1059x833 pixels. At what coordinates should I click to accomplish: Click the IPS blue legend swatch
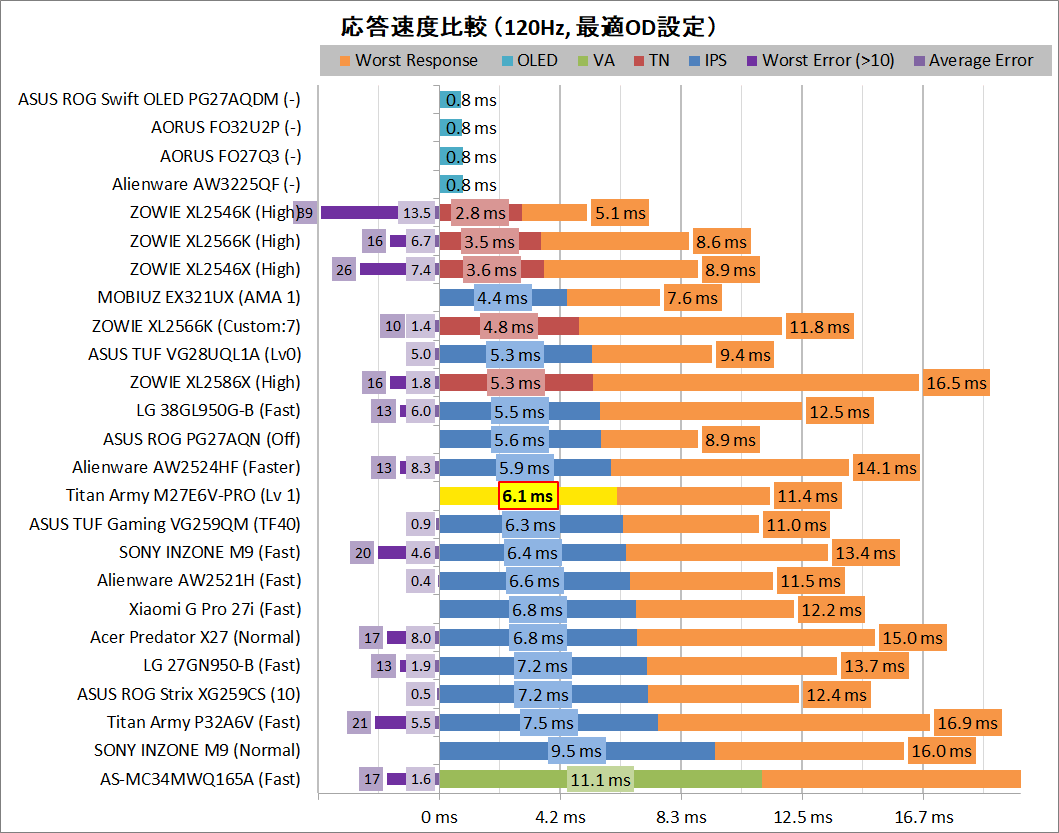tap(694, 61)
